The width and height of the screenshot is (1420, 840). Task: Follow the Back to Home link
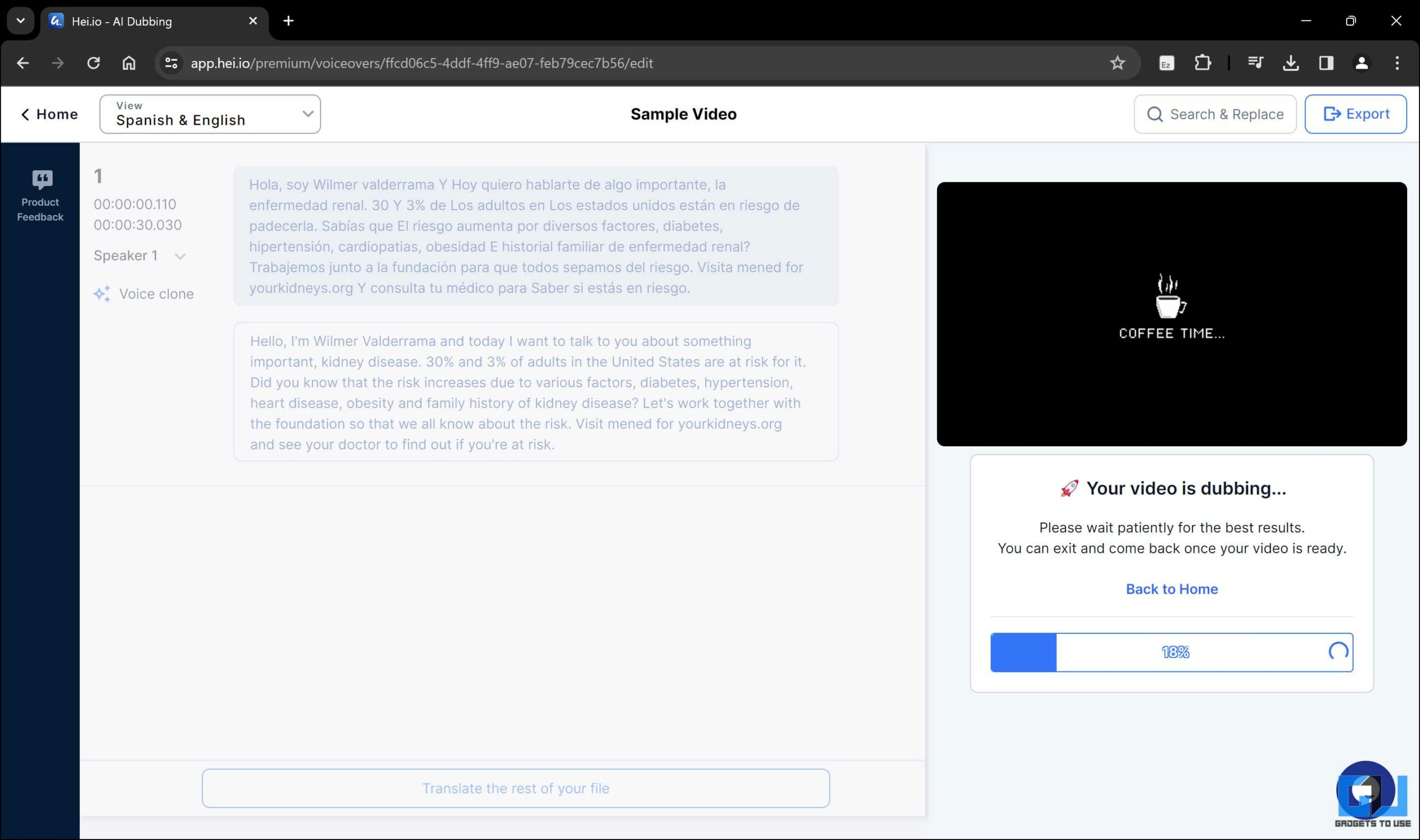[1171, 589]
